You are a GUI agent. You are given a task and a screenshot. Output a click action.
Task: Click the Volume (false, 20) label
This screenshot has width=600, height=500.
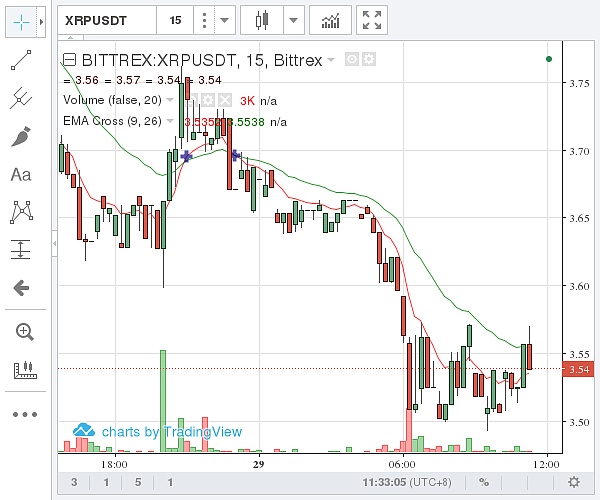click(x=112, y=100)
